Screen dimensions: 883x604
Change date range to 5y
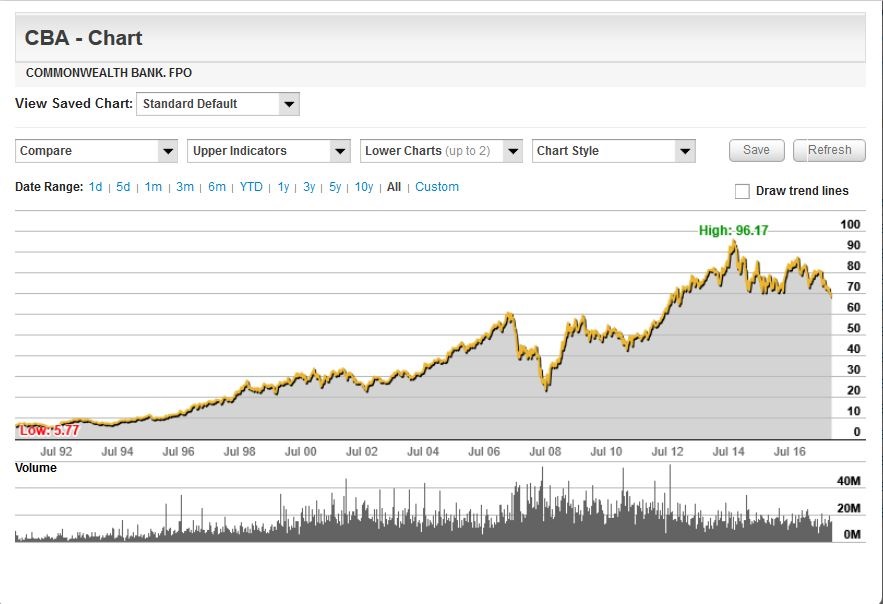point(335,187)
